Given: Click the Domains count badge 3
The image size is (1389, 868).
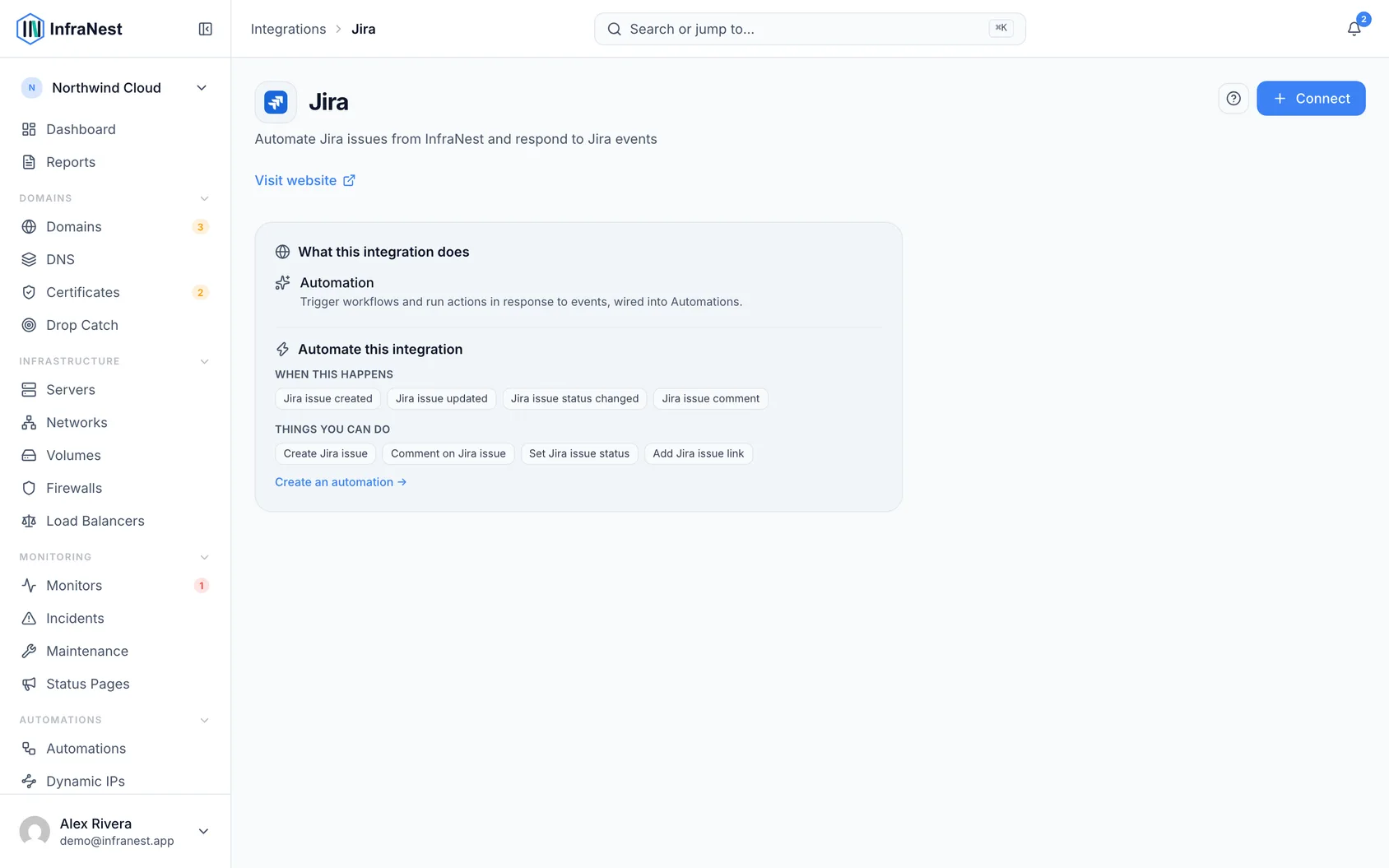Looking at the screenshot, I should [200, 227].
